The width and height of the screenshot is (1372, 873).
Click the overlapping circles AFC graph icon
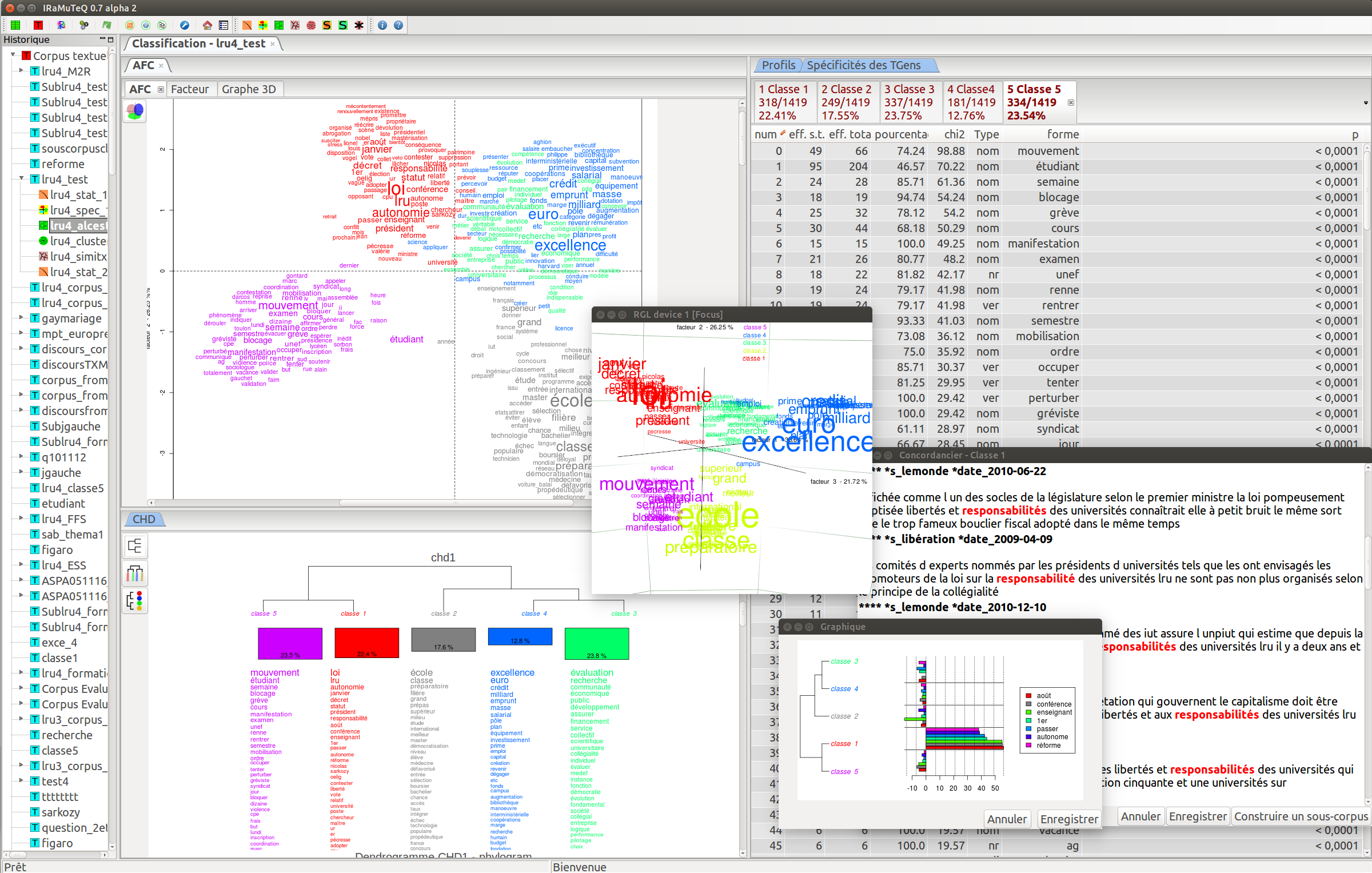135,111
